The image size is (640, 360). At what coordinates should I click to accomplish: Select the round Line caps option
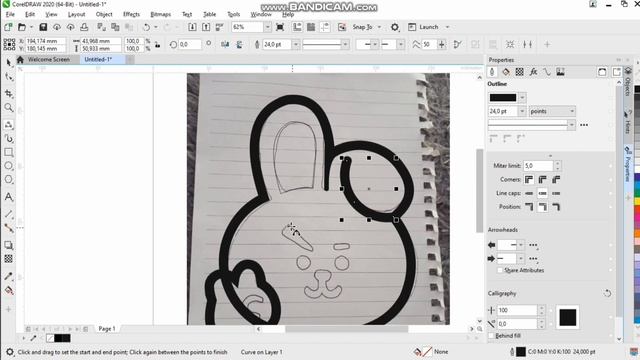point(542,193)
